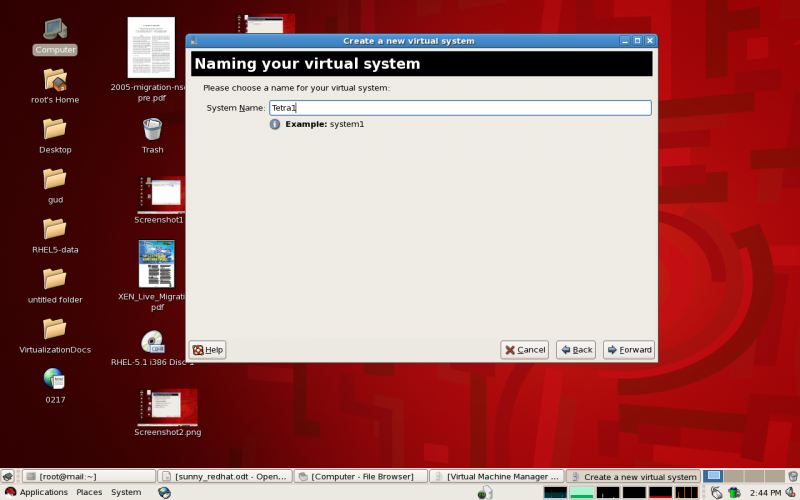The image size is (800, 500).
Task: Click the first system monitor graph in panel
Action: 555,492
